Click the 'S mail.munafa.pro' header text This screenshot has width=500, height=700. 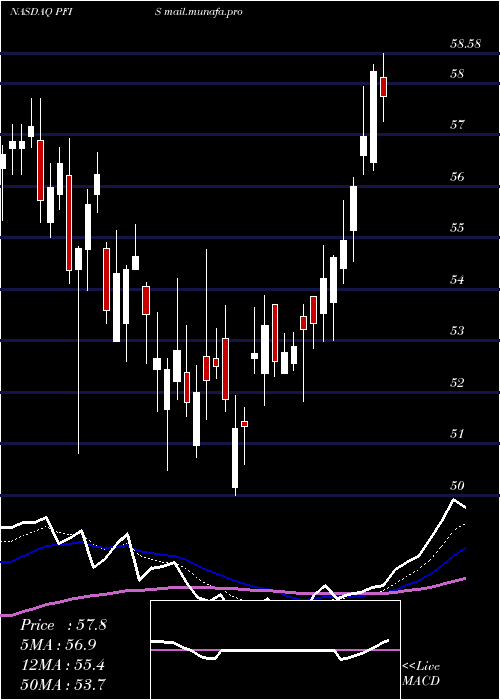(199, 12)
